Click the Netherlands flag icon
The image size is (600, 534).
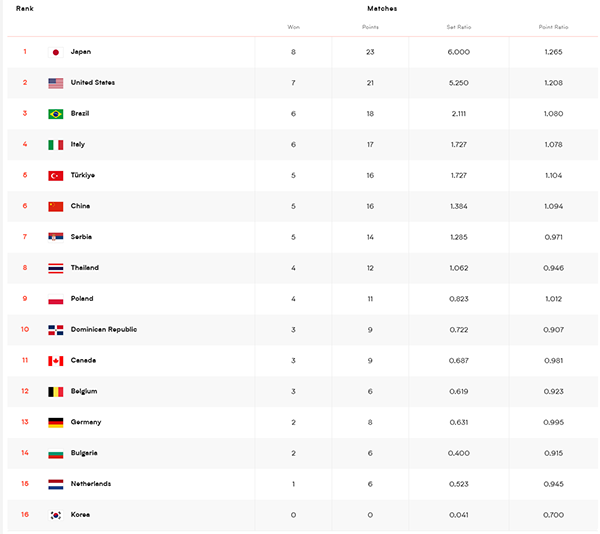coord(55,484)
